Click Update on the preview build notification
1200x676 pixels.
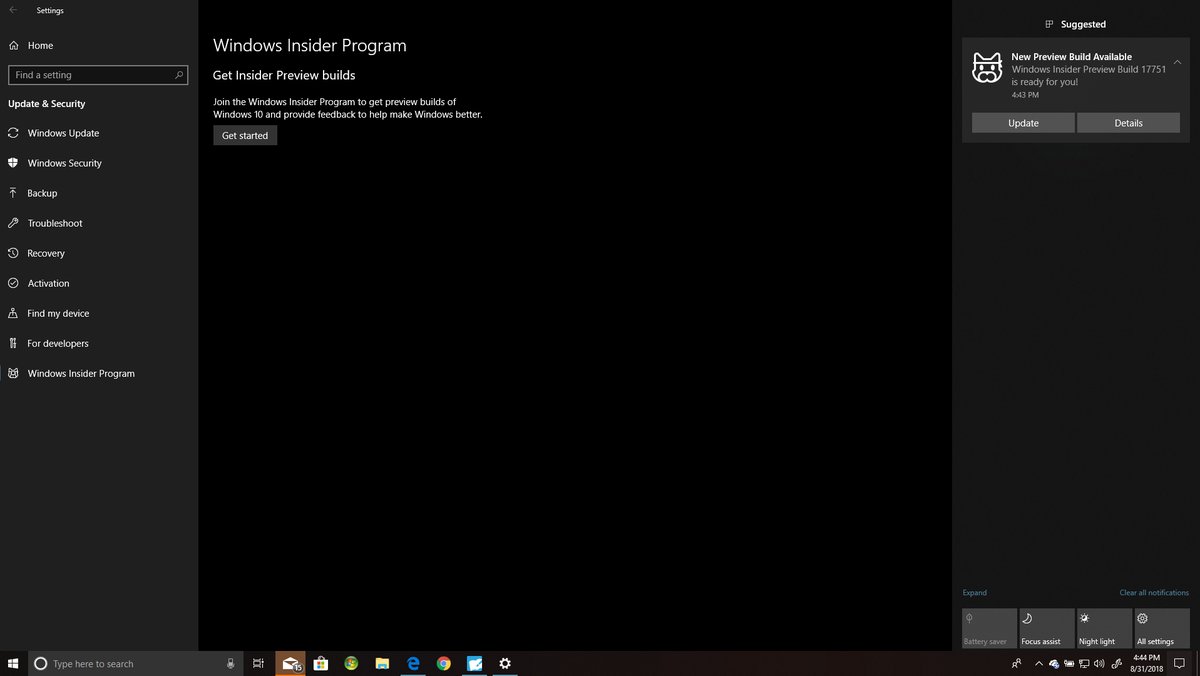pos(1023,123)
